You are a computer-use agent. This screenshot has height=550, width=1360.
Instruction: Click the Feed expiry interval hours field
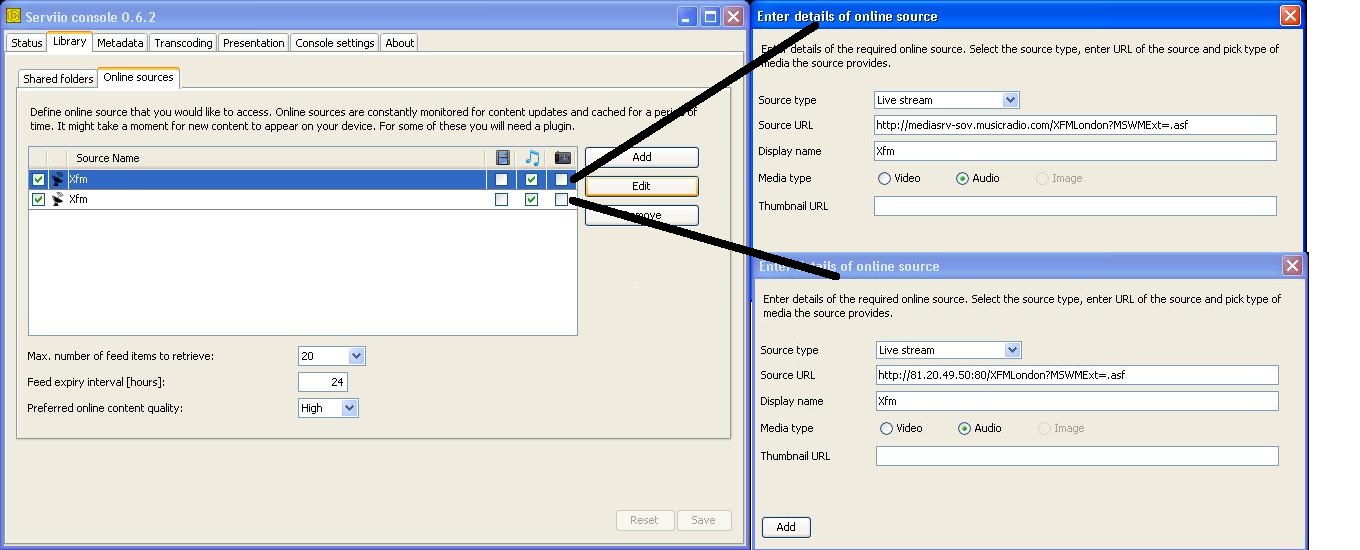(322, 382)
